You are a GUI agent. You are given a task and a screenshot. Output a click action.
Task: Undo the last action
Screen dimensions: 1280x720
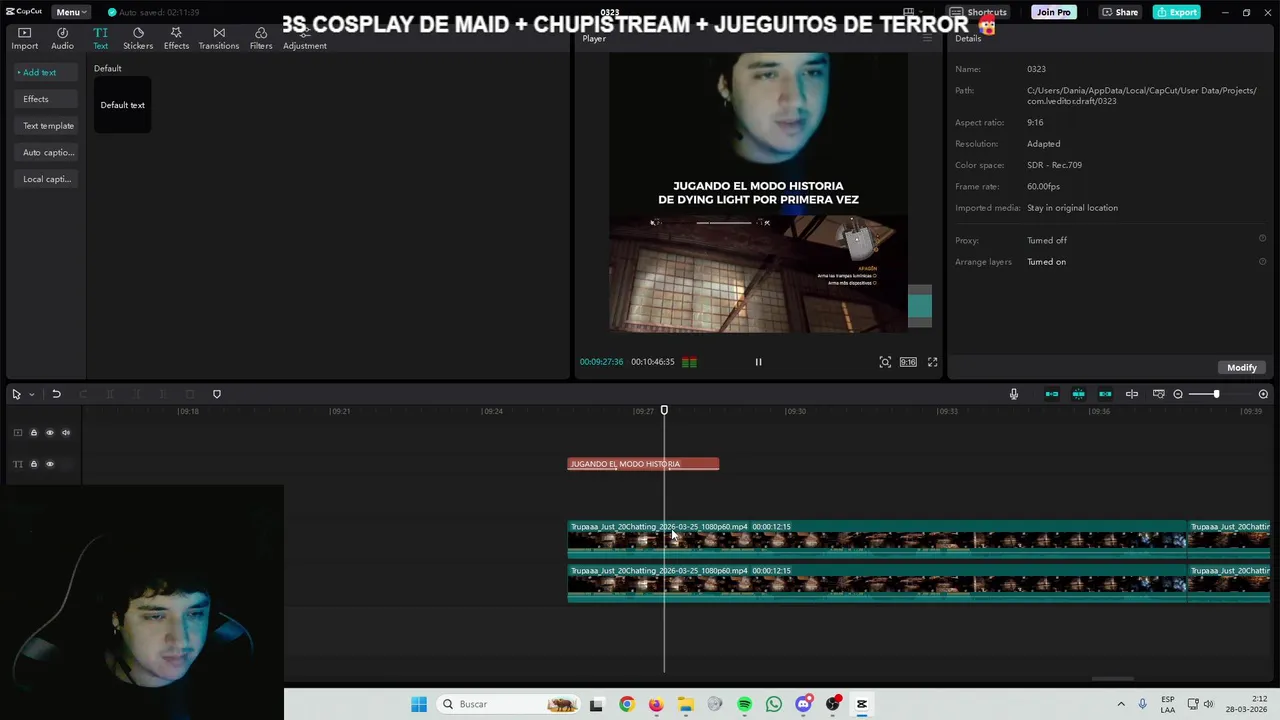(x=56, y=394)
